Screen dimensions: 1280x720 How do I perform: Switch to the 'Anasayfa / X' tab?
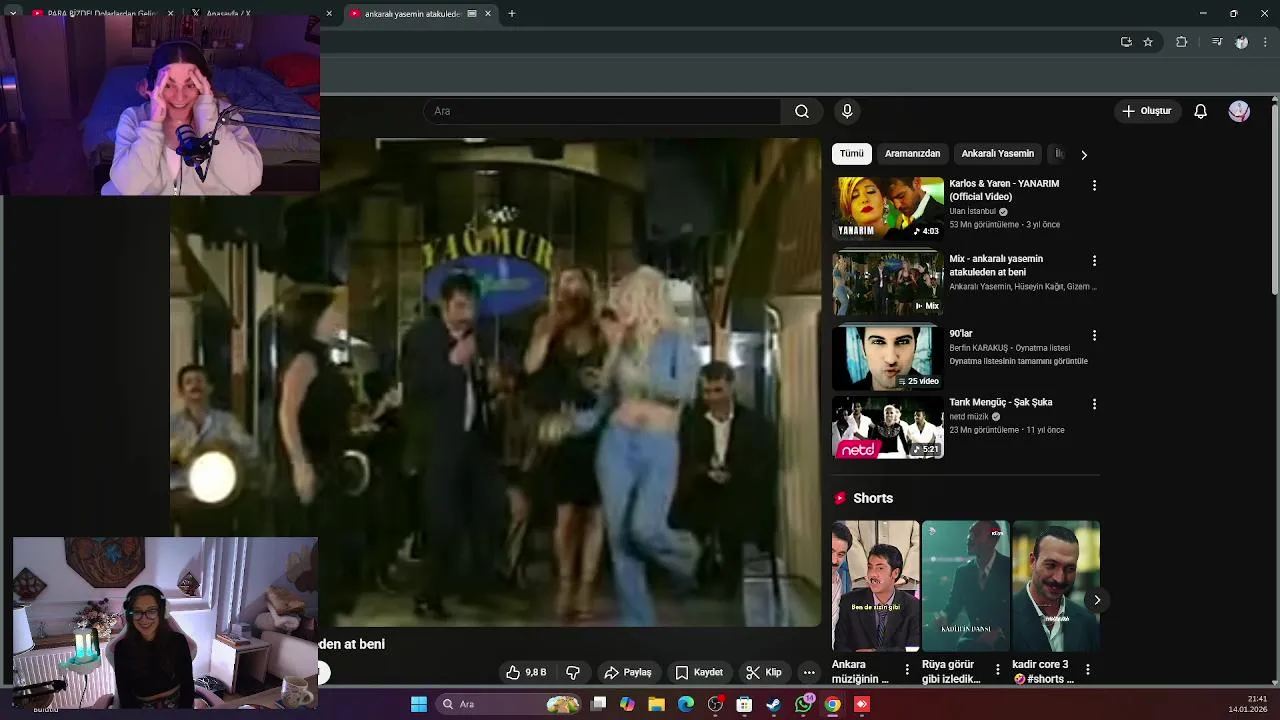pos(258,14)
